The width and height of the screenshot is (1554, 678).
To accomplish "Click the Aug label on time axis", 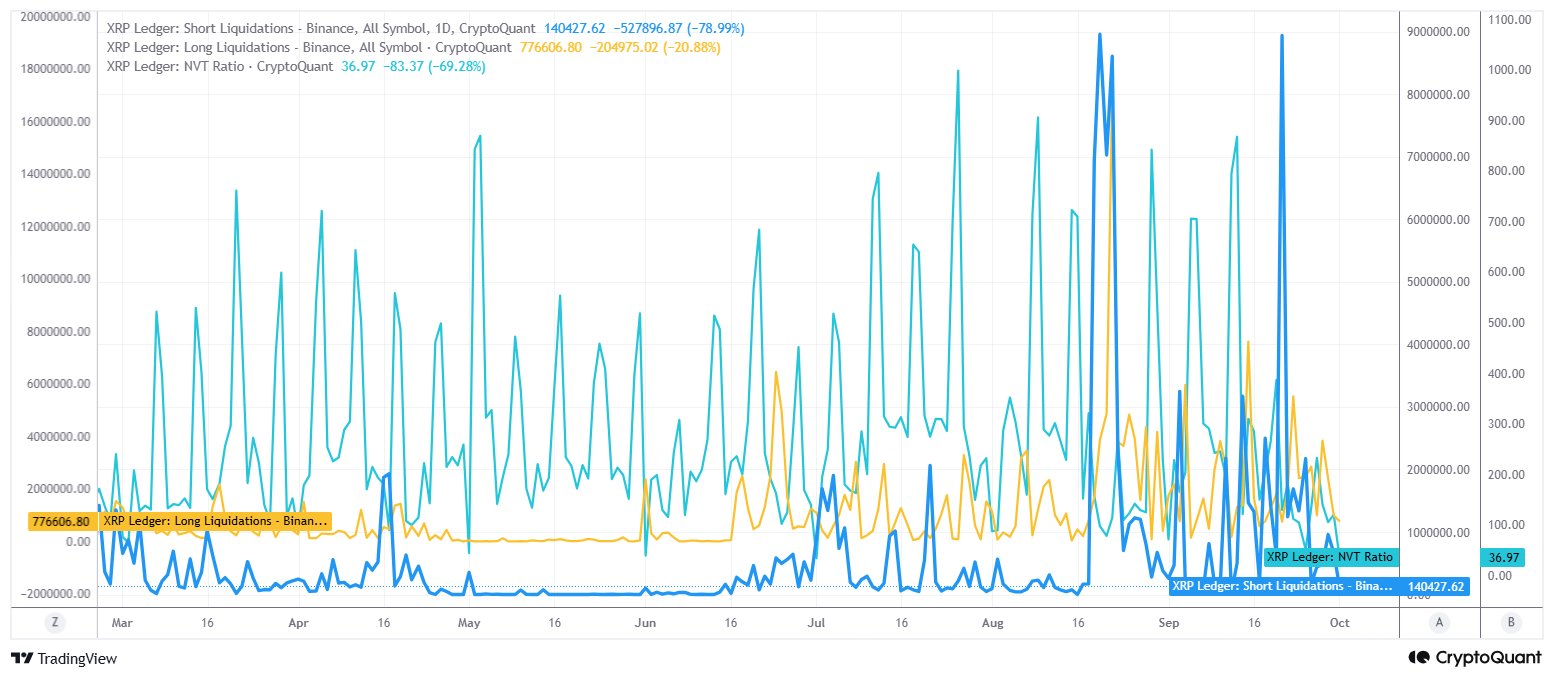I will point(993,622).
